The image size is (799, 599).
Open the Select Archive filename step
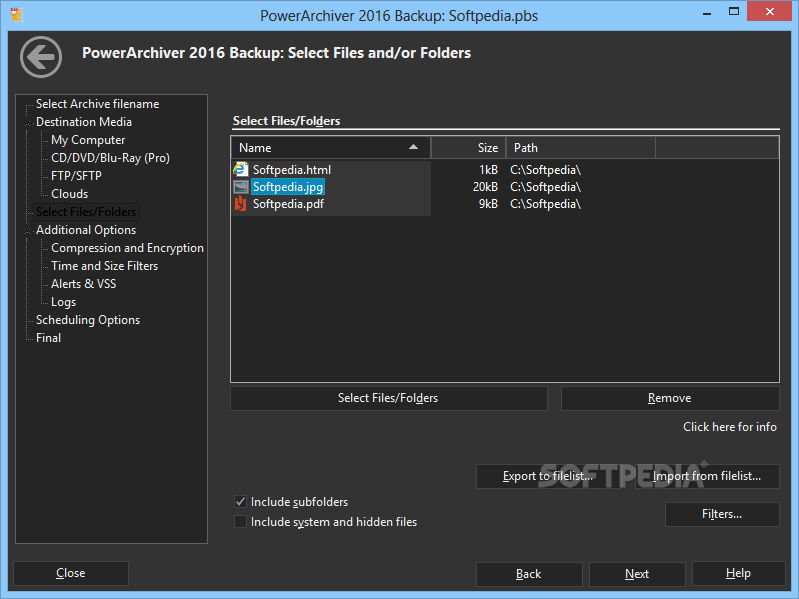click(97, 104)
